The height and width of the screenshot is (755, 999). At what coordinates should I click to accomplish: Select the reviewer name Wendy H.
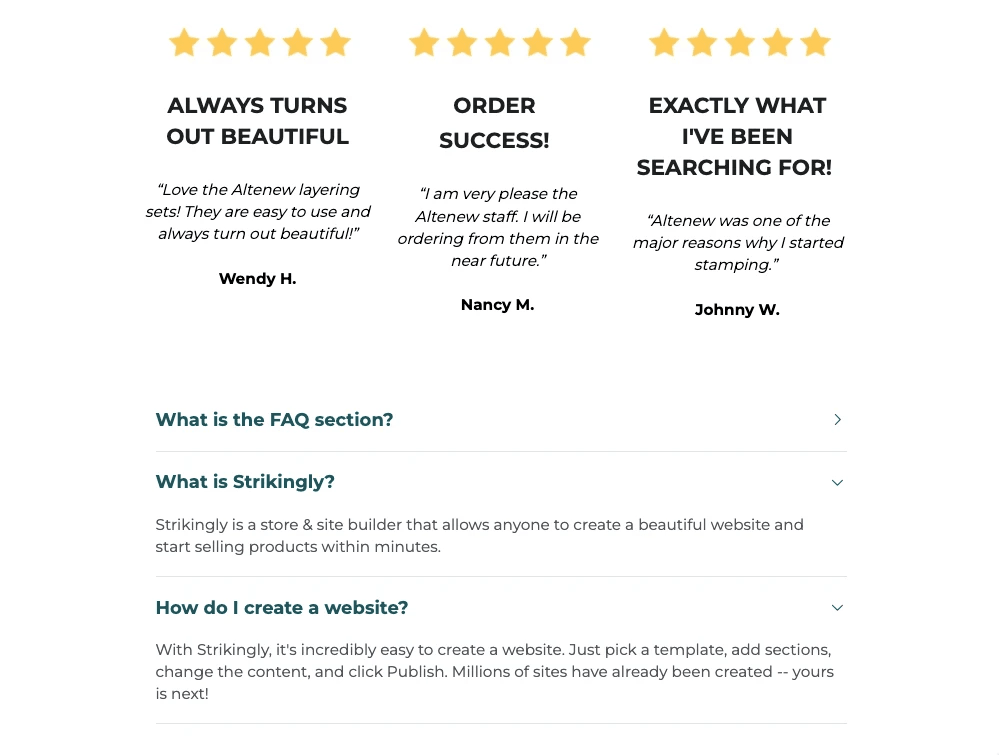tap(257, 278)
